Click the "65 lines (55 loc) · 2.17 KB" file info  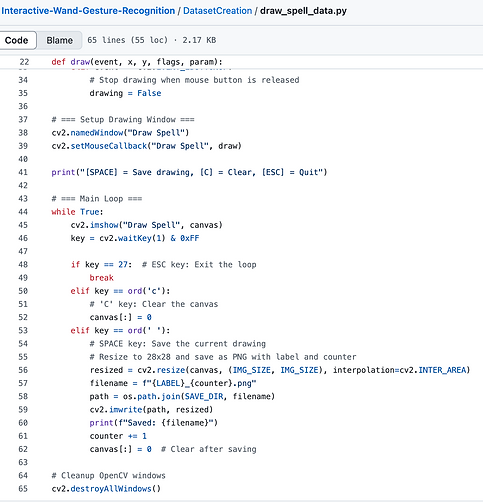coord(152,40)
